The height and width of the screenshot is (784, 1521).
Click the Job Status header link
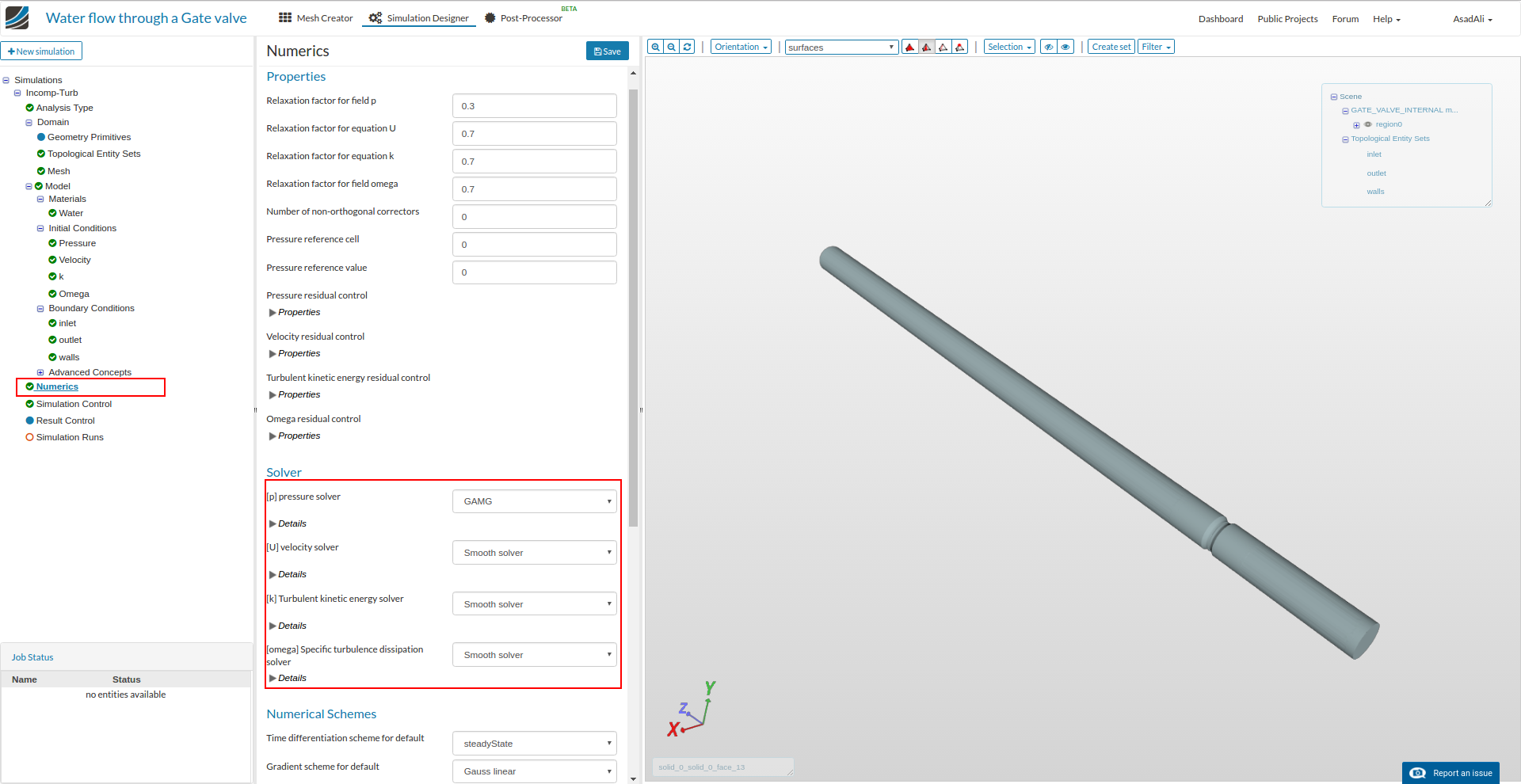32,657
